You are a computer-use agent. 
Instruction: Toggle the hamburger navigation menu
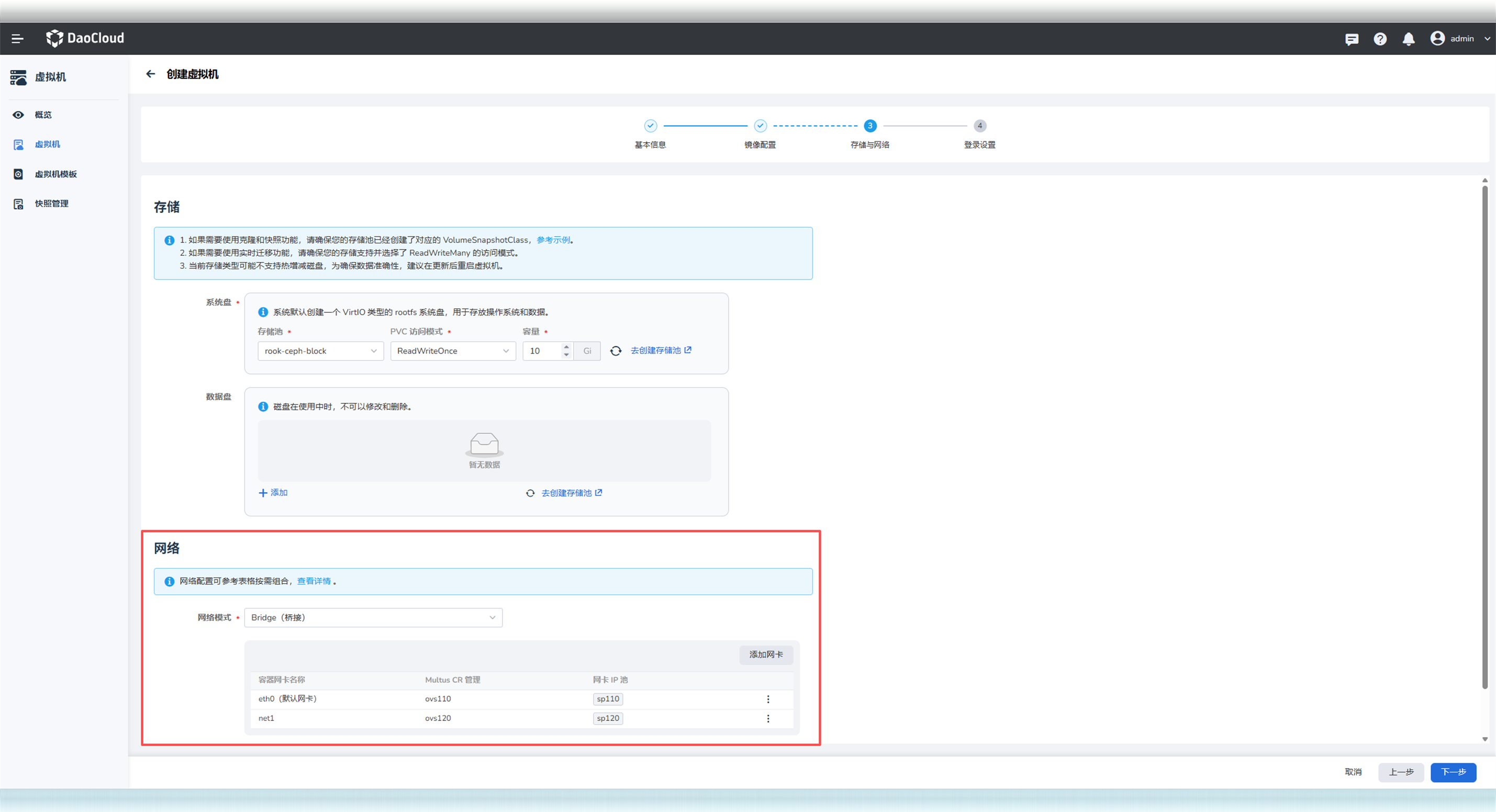tap(17, 39)
